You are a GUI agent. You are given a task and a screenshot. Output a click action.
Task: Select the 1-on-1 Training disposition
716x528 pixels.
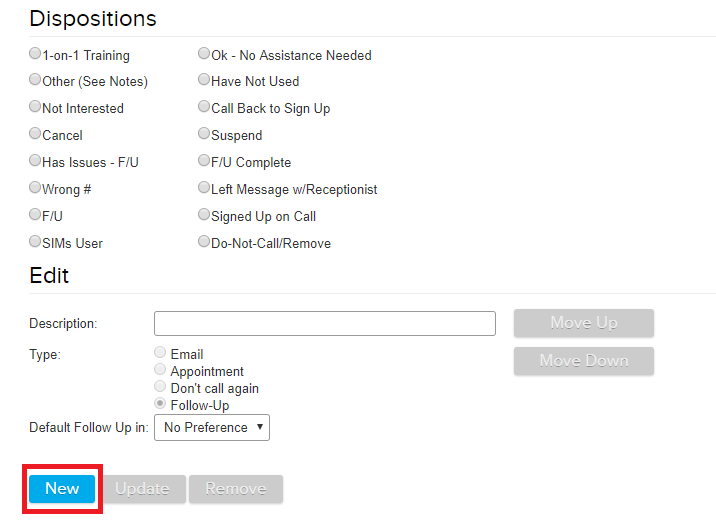click(x=36, y=55)
